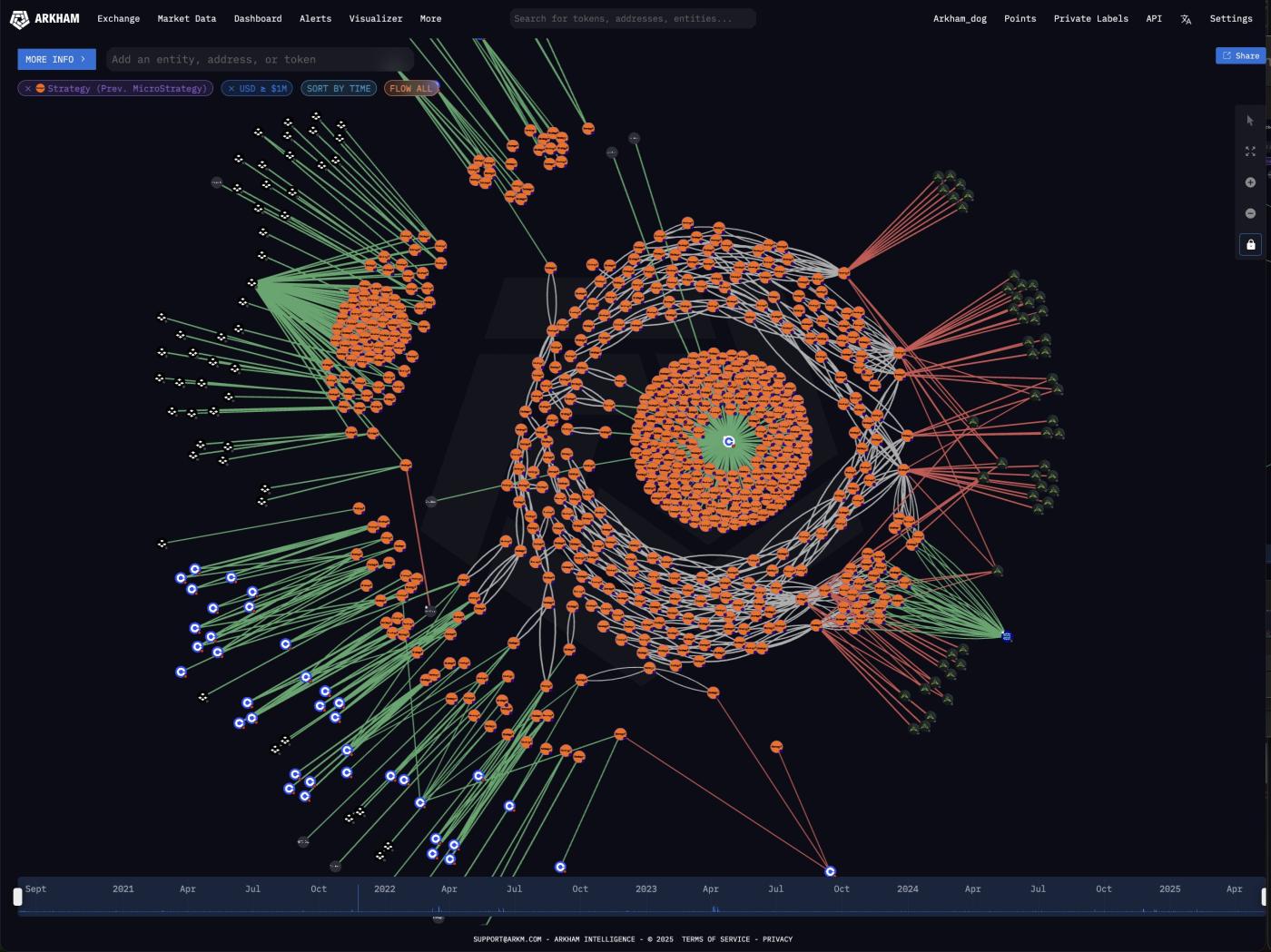Go to the Market Data page
This screenshot has width=1271, height=952.
coord(186,18)
